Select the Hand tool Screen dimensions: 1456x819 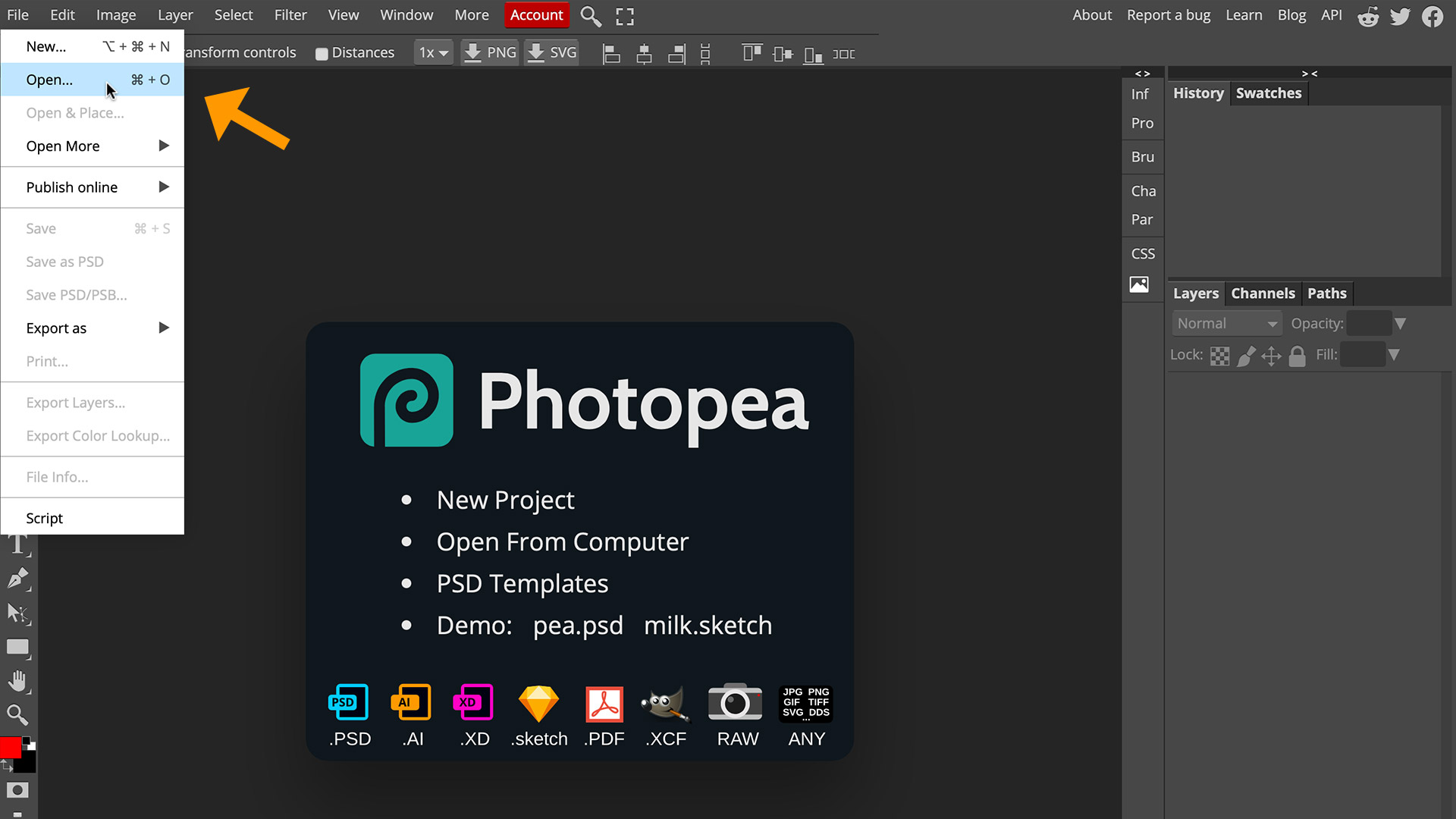pyautogui.click(x=18, y=681)
